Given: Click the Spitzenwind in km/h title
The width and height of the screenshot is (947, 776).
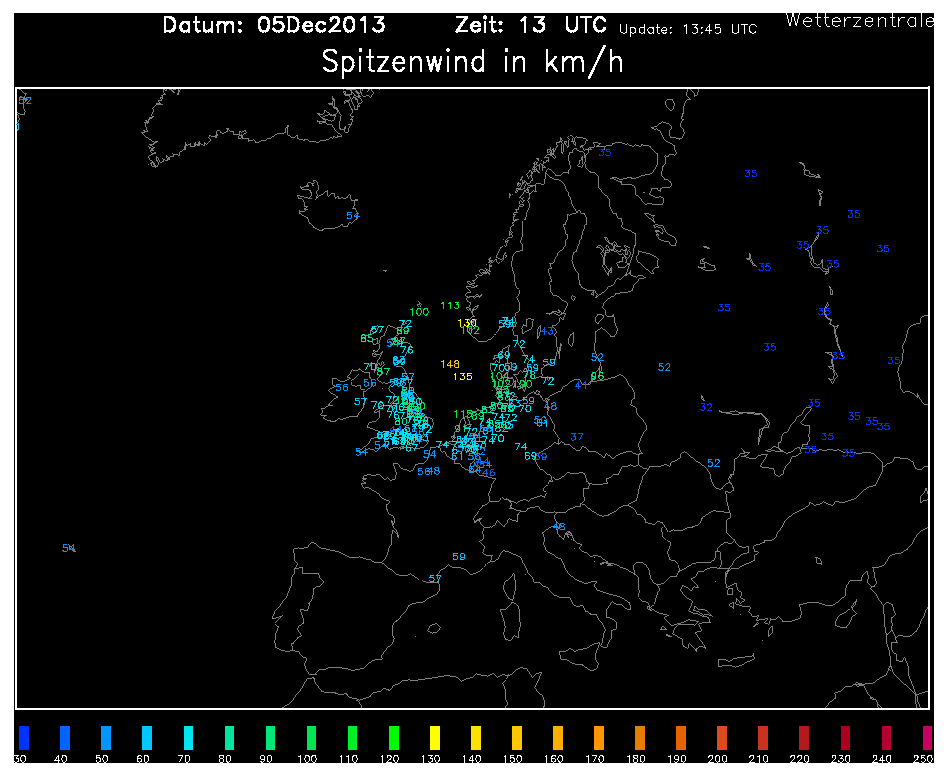Looking at the screenshot, I should click(472, 62).
